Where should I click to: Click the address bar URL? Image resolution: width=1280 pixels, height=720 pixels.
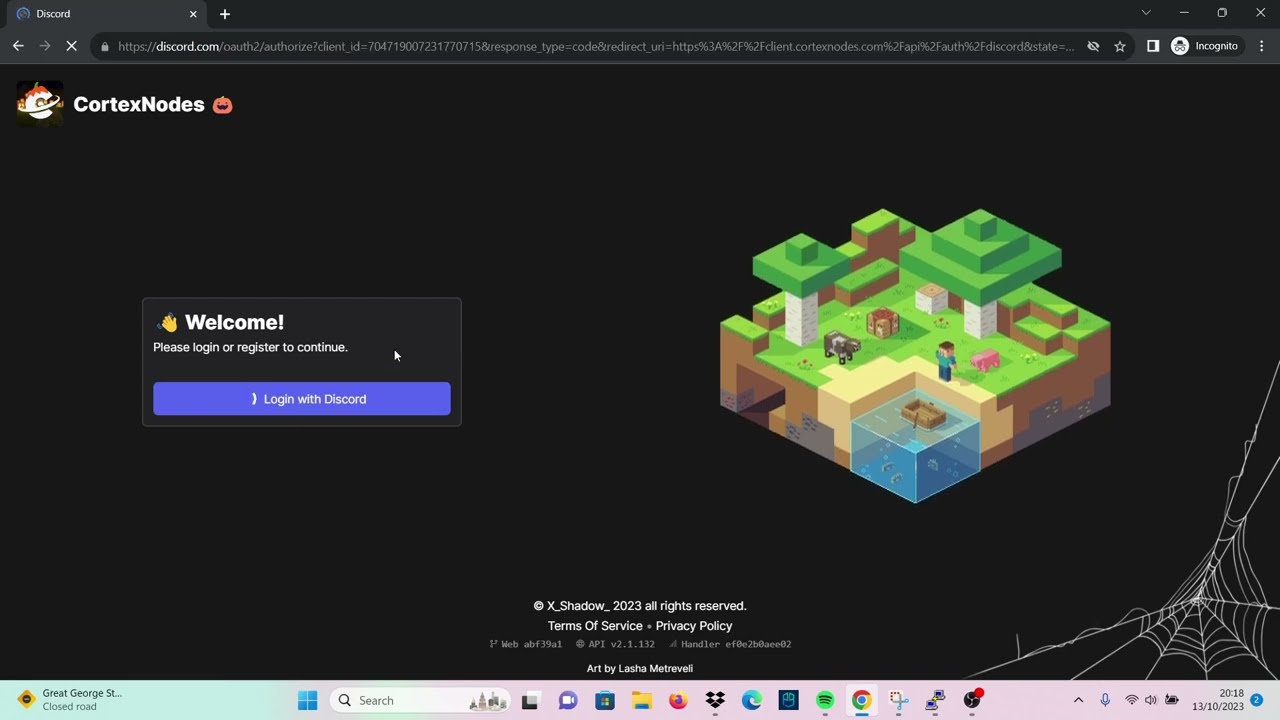[x=596, y=46]
